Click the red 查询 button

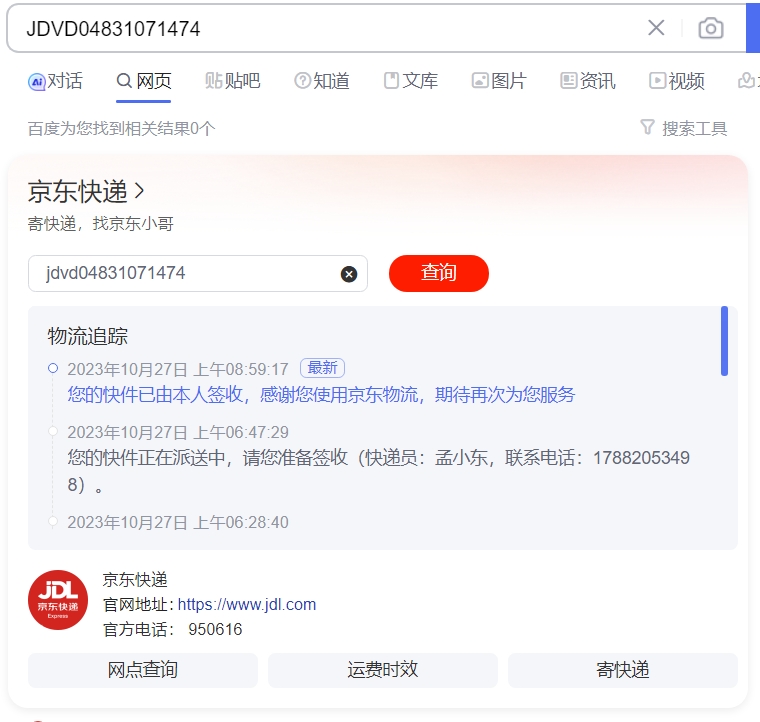439,273
